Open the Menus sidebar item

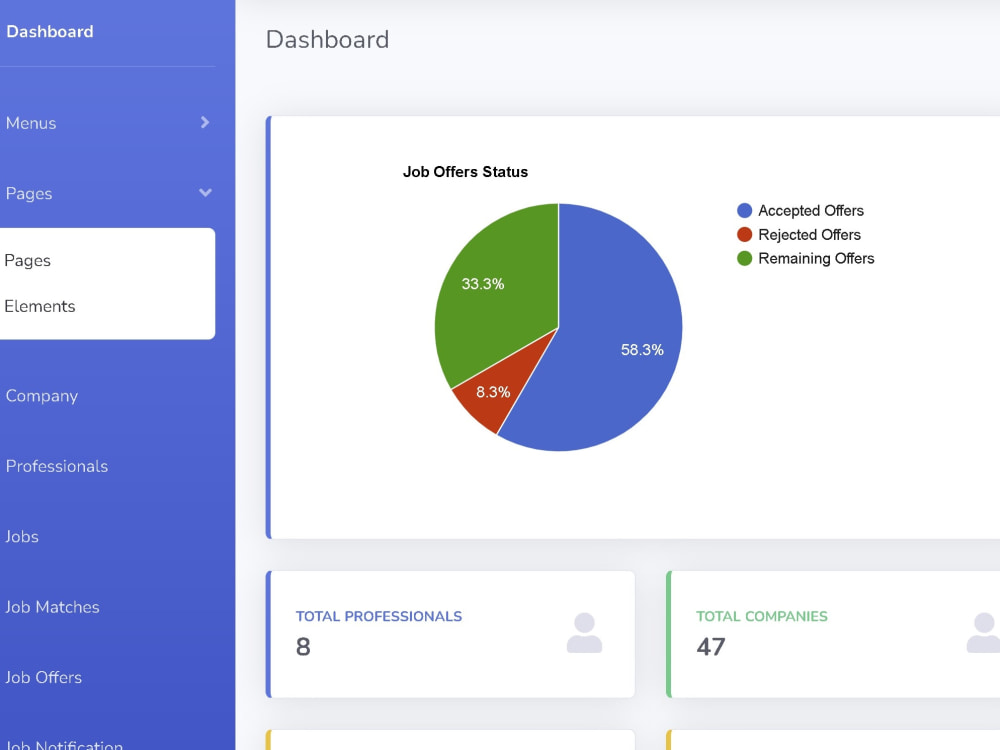[x=31, y=122]
